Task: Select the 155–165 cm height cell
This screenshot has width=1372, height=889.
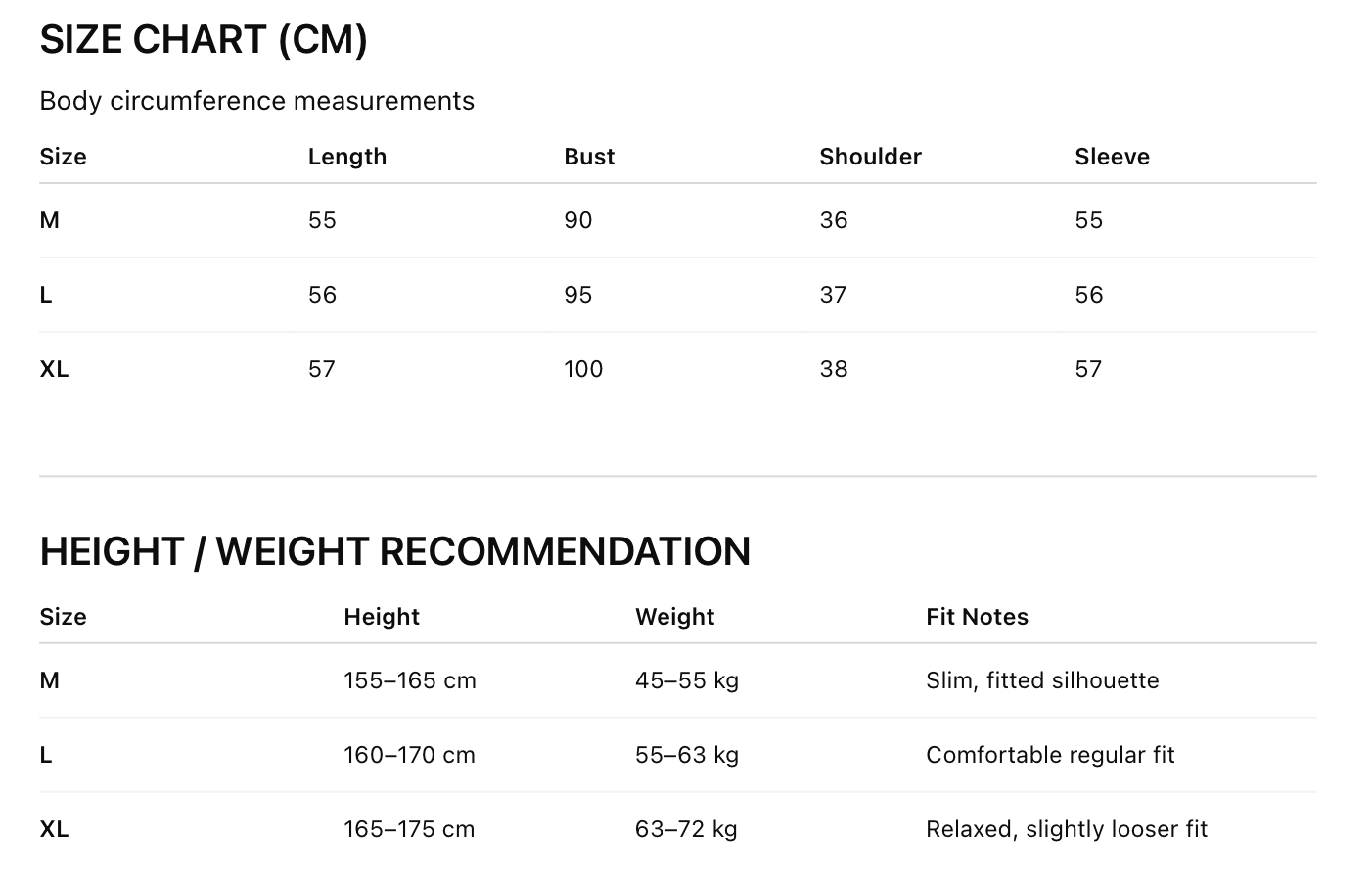Action: (409, 680)
